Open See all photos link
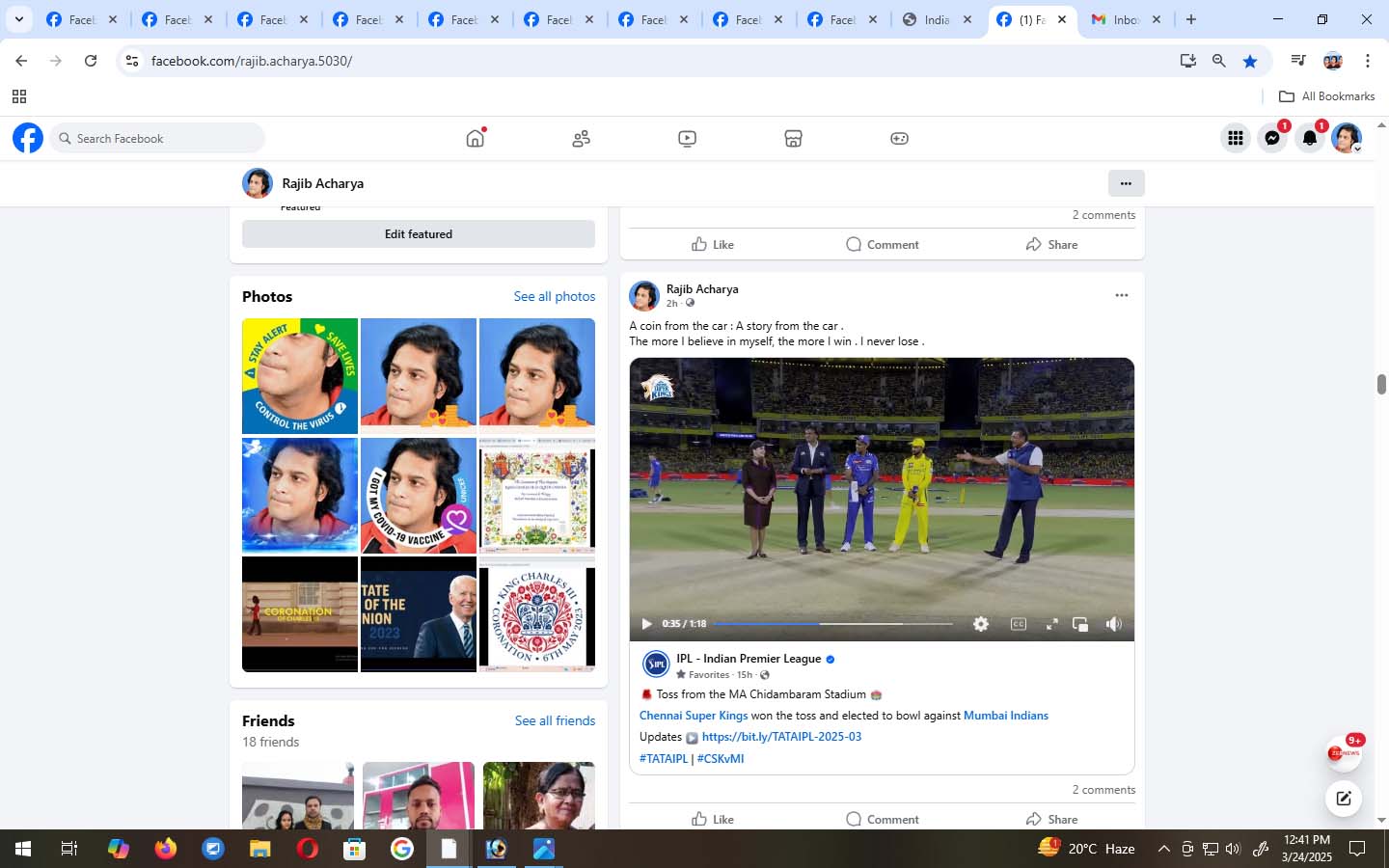 click(x=555, y=296)
